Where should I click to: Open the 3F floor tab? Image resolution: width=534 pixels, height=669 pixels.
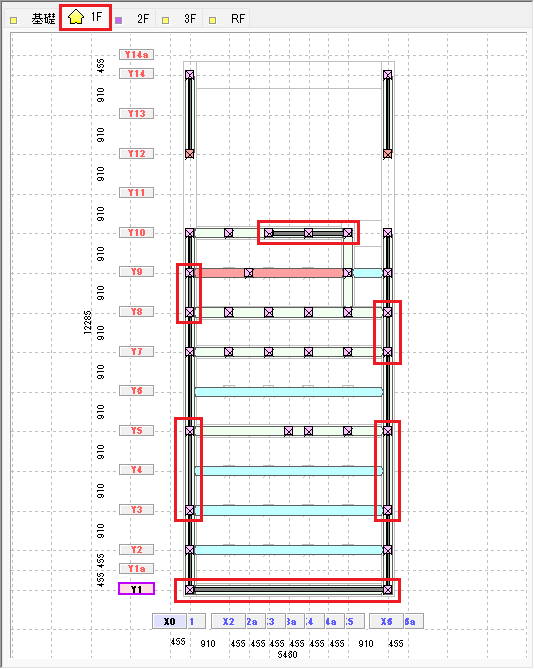point(180,19)
